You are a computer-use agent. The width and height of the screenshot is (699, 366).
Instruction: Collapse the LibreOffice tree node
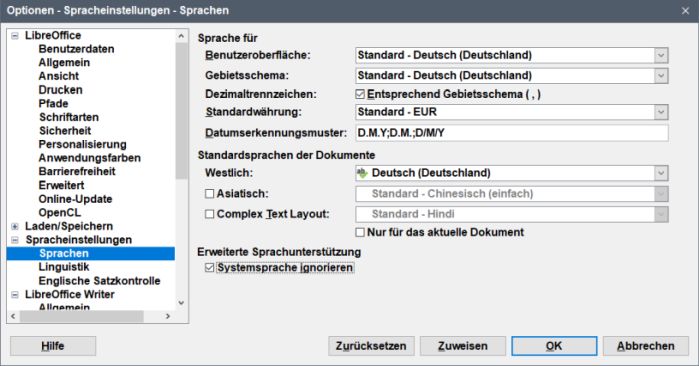(x=15, y=36)
